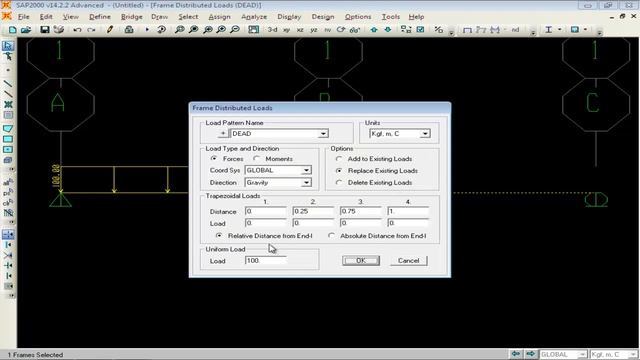Screen dimensions: 640x360
Task: Select the Forces radio button
Action: pyautogui.click(x=214, y=158)
